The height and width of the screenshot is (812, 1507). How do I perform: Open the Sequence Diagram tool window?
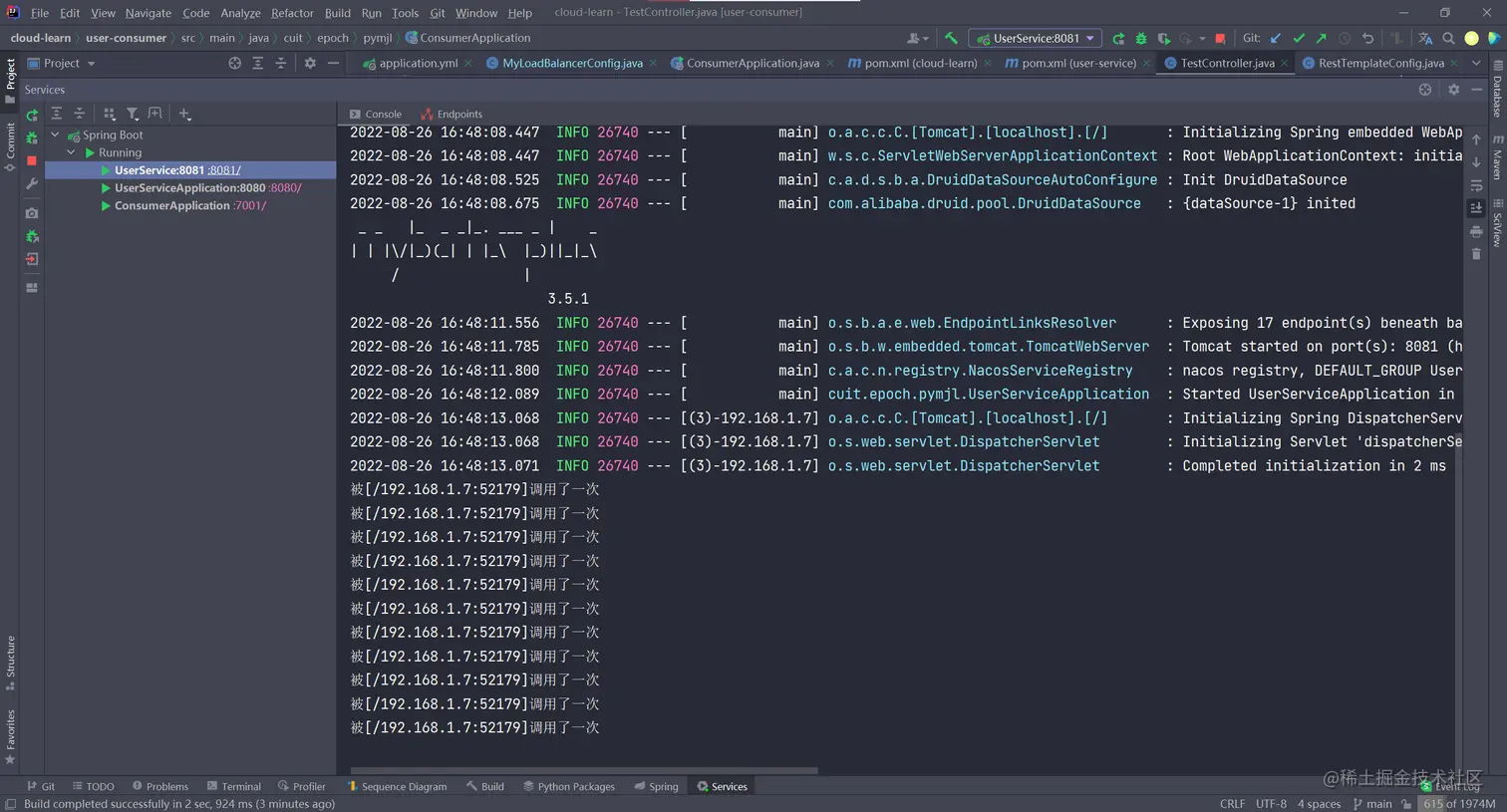point(397,786)
